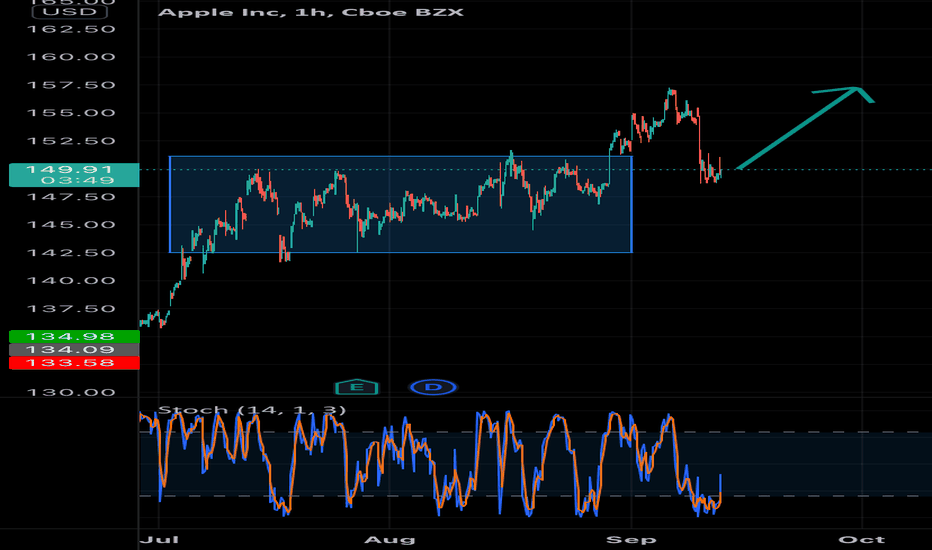Click the 130.00 price axis value
Viewport: 932px width, 550px height.
pyautogui.click(x=71, y=392)
